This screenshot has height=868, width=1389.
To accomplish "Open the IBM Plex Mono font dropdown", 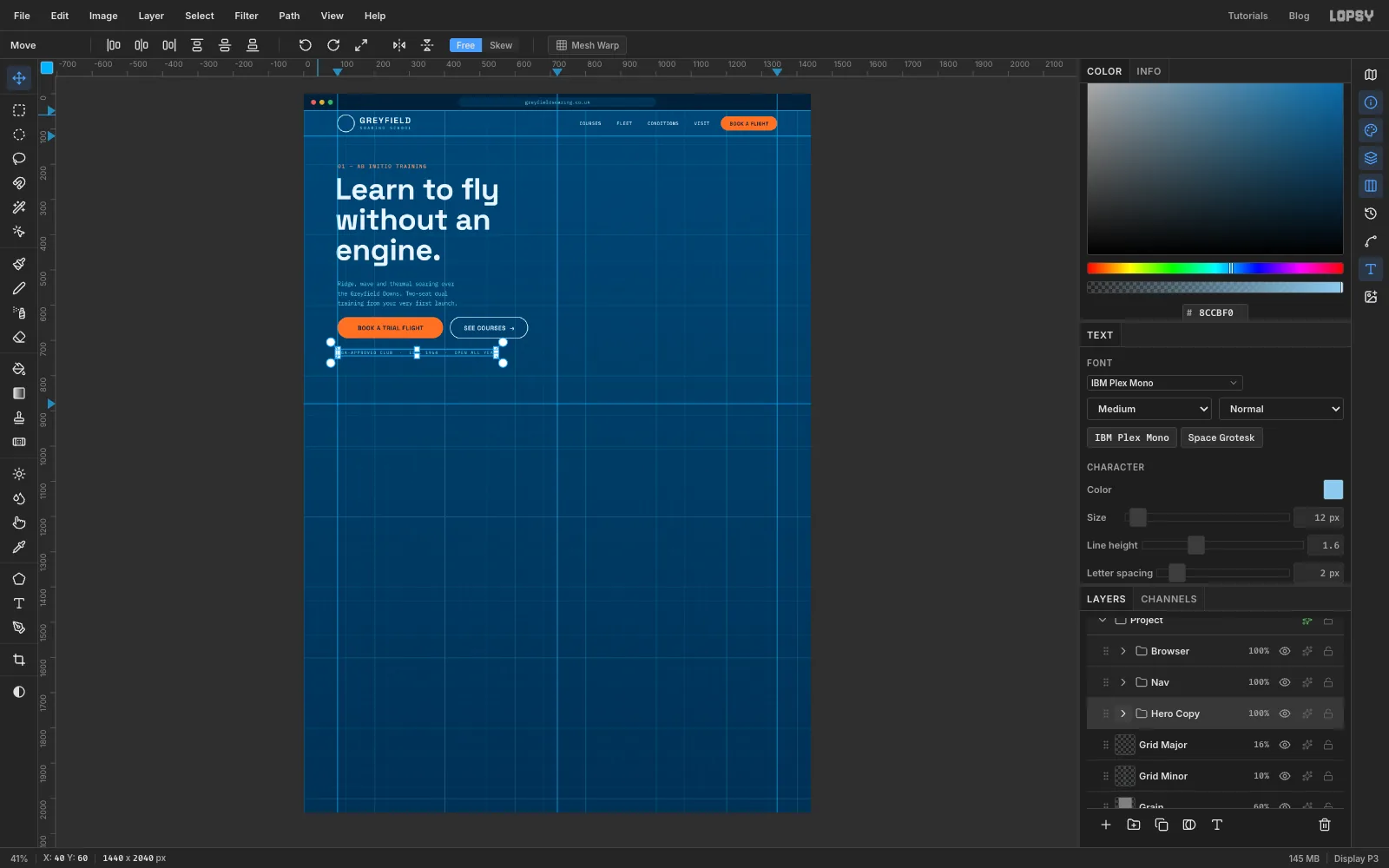I will coord(1164,383).
